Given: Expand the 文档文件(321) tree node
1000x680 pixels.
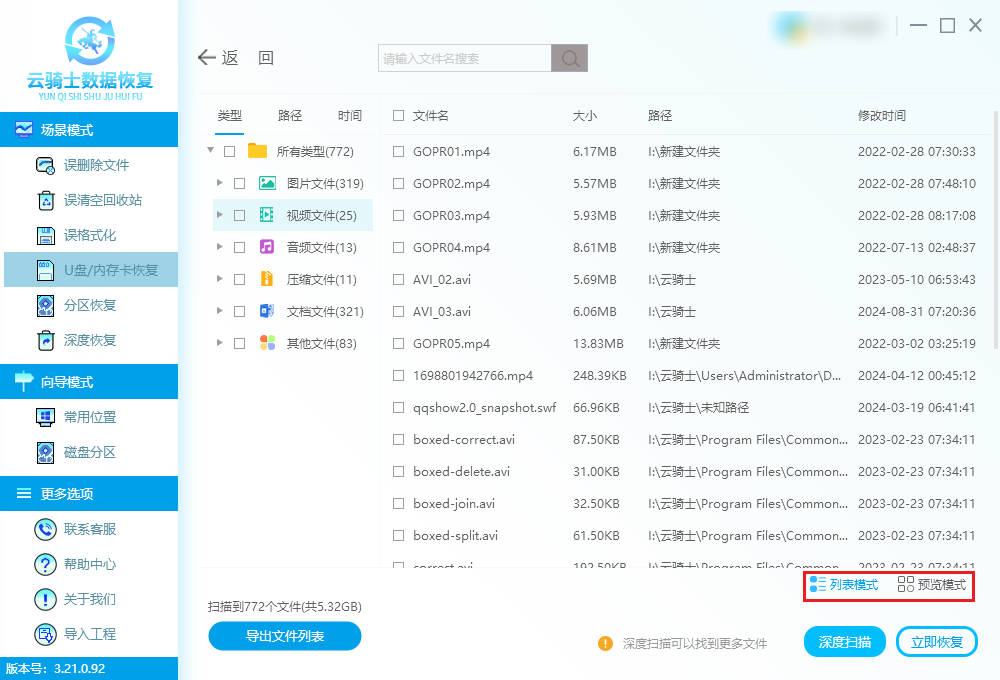Looking at the screenshot, I should coord(220,312).
